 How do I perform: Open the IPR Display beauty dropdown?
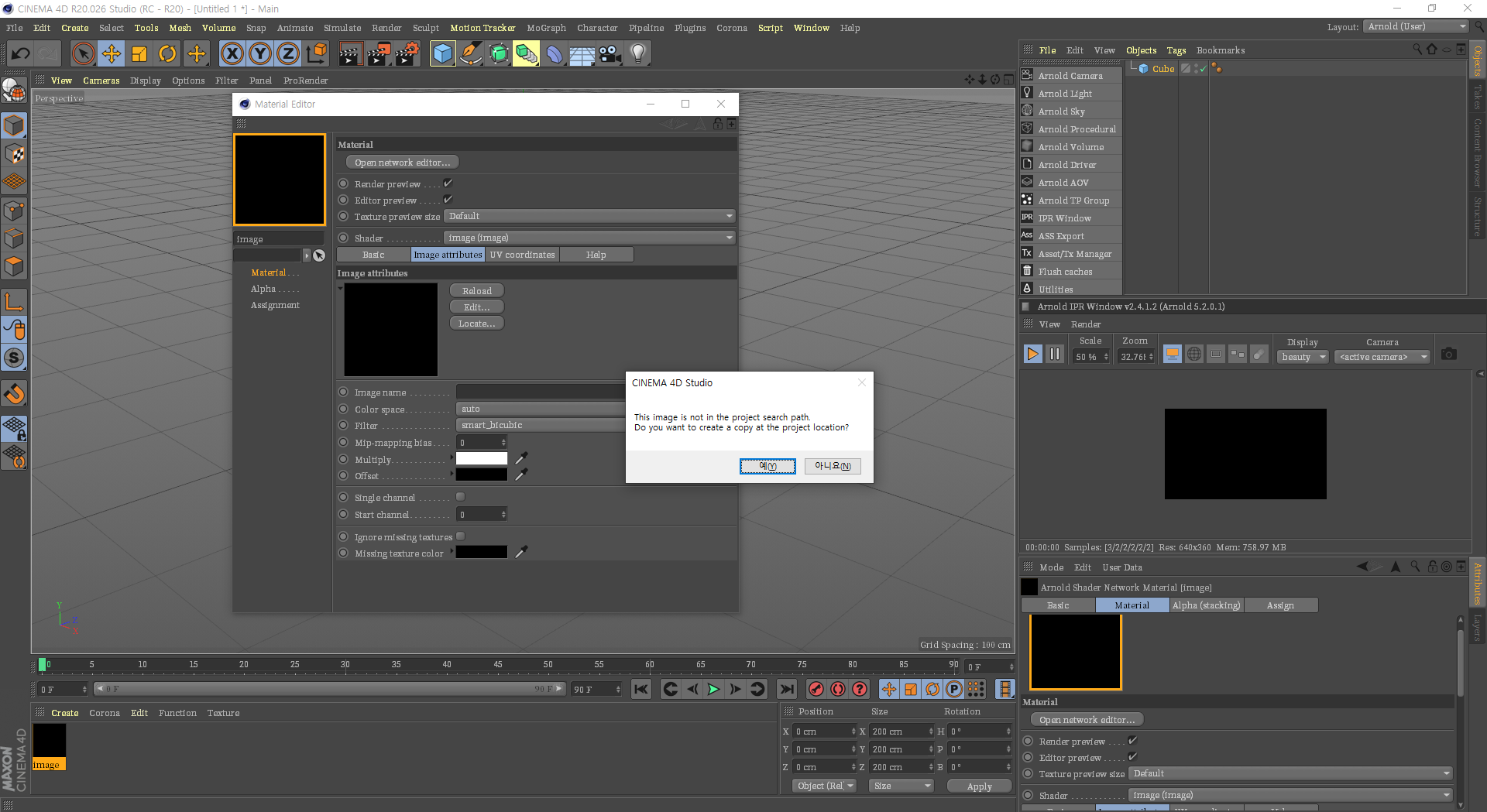coord(1303,357)
